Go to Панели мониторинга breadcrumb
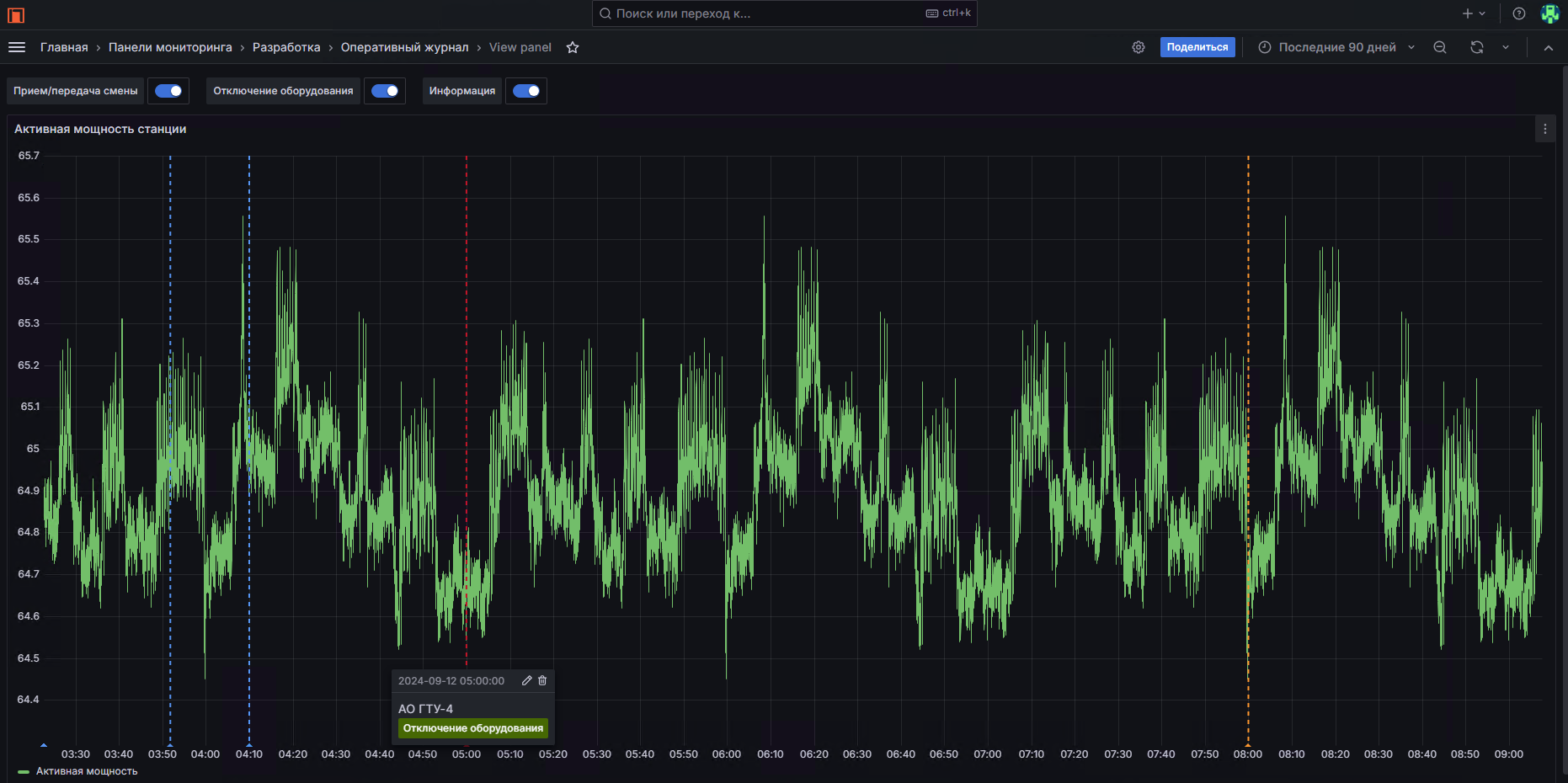 [x=170, y=47]
